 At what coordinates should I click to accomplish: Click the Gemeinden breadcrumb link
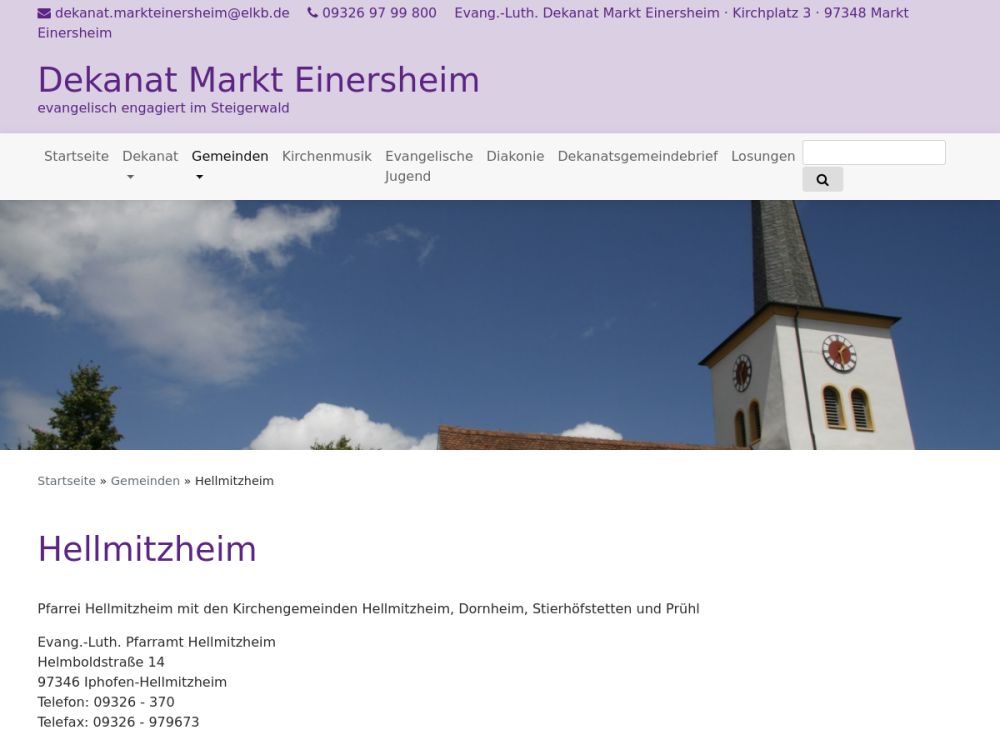pyautogui.click(x=145, y=481)
